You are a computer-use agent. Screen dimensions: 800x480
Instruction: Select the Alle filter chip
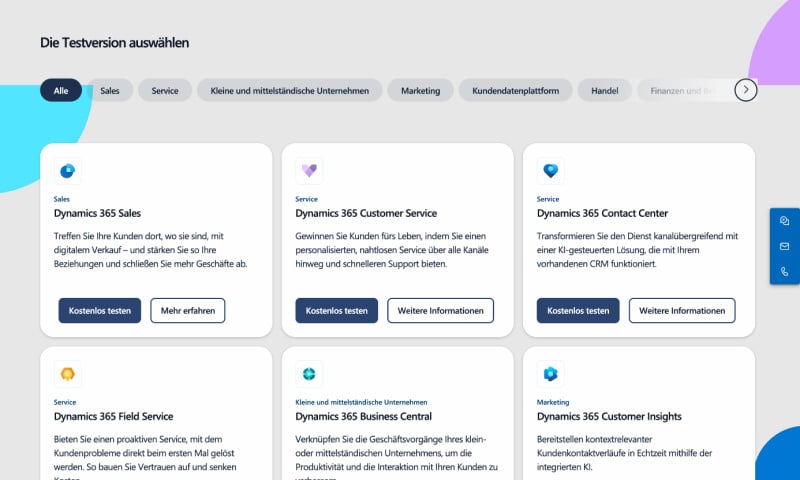pos(61,90)
